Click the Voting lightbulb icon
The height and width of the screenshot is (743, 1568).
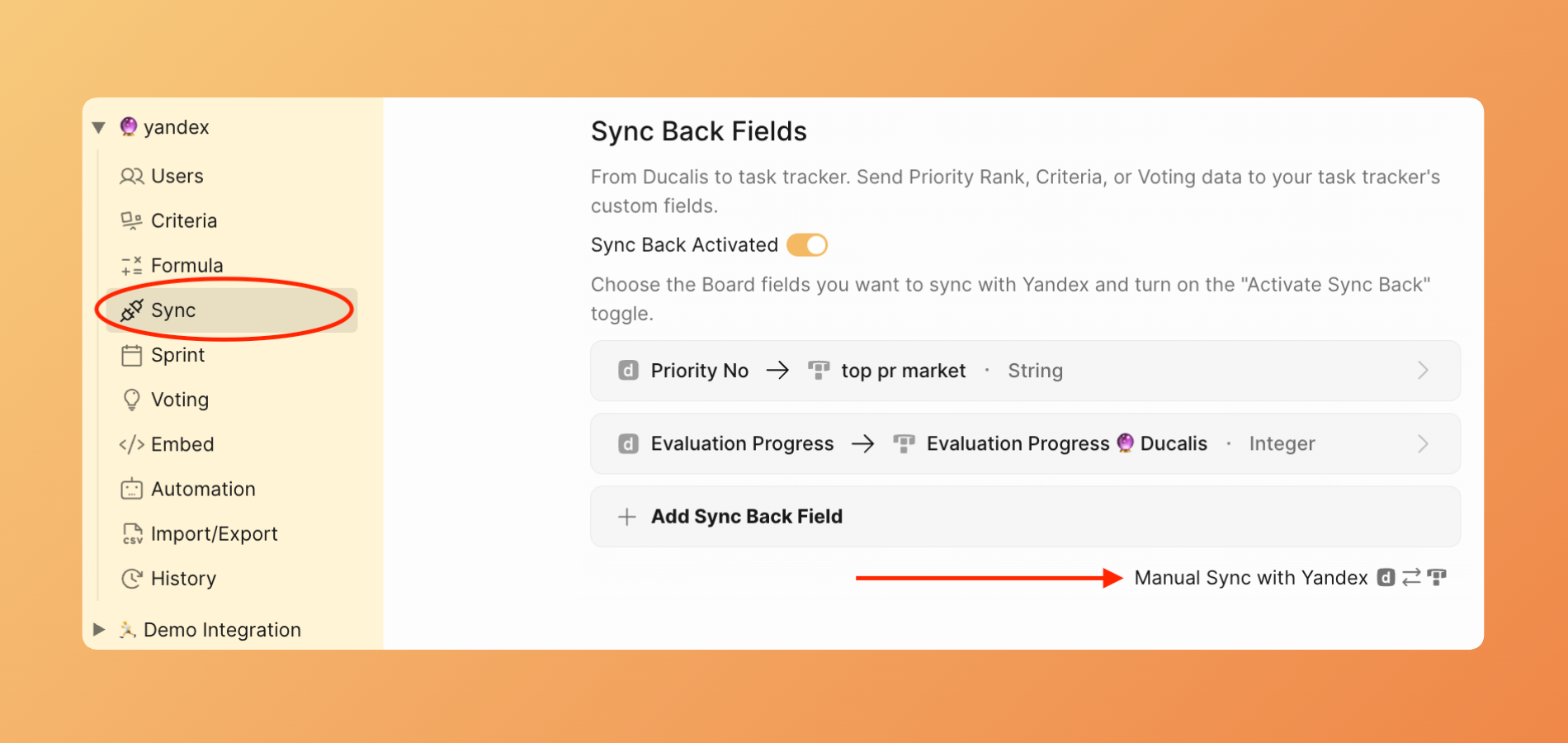coord(131,400)
